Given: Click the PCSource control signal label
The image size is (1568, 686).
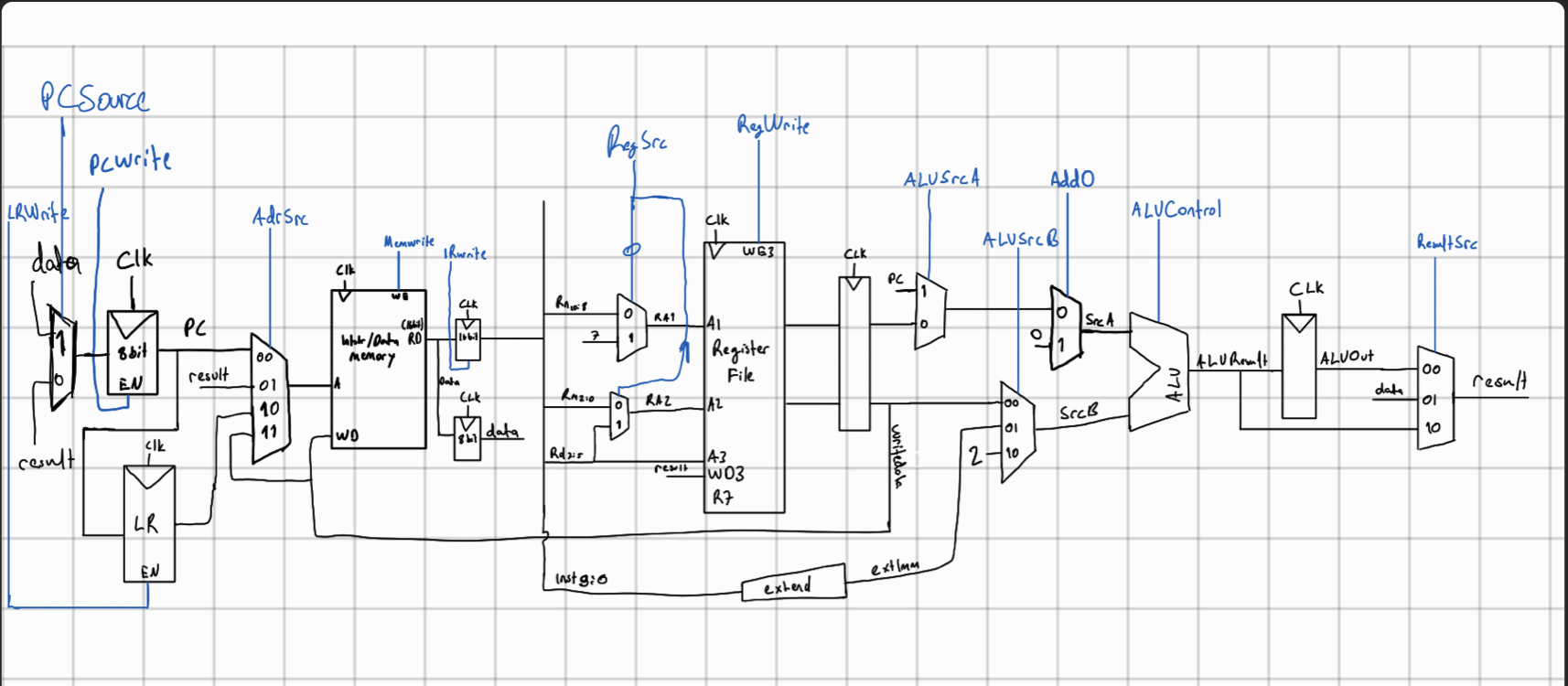Looking at the screenshot, I should pos(94,97).
